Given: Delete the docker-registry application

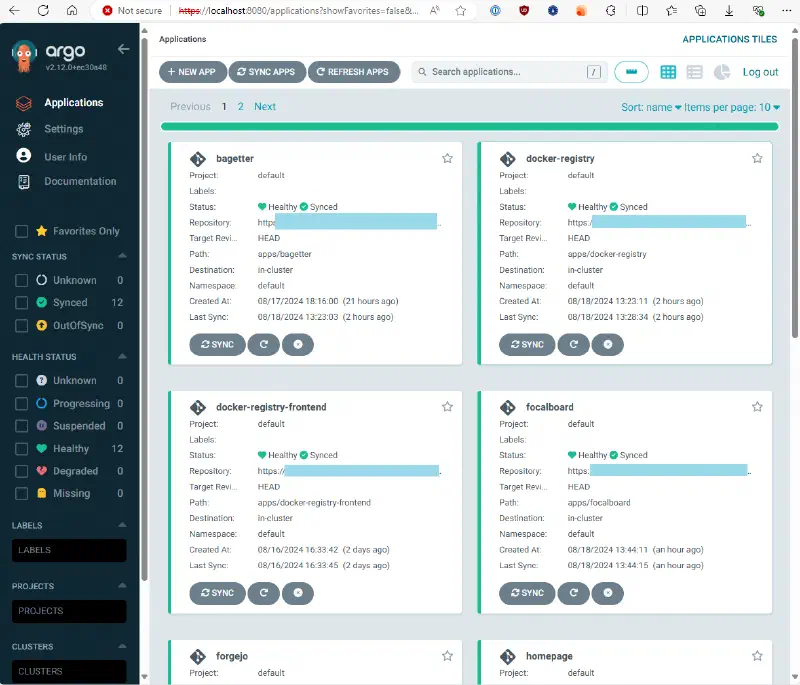Looking at the screenshot, I should tap(608, 344).
